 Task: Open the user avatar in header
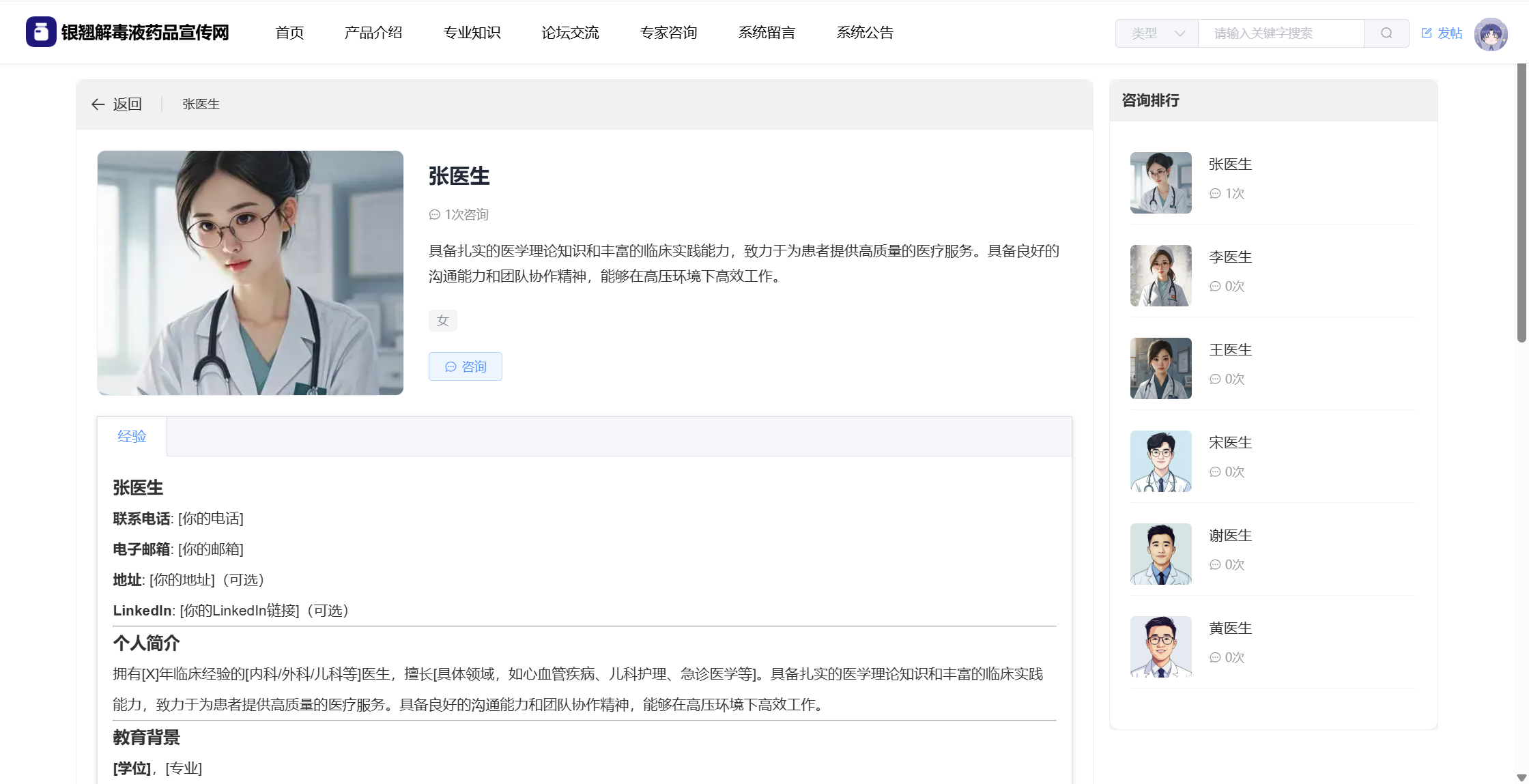tap(1490, 34)
